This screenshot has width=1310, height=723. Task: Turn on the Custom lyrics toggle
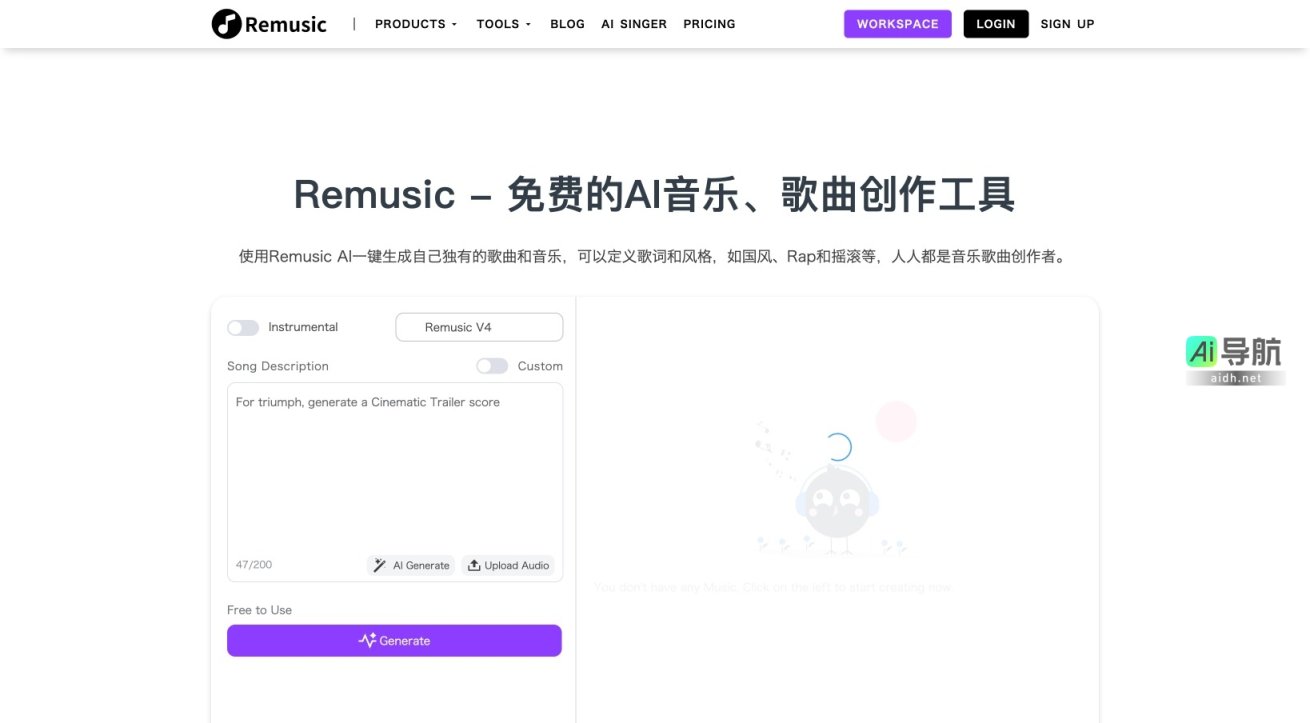pos(492,366)
